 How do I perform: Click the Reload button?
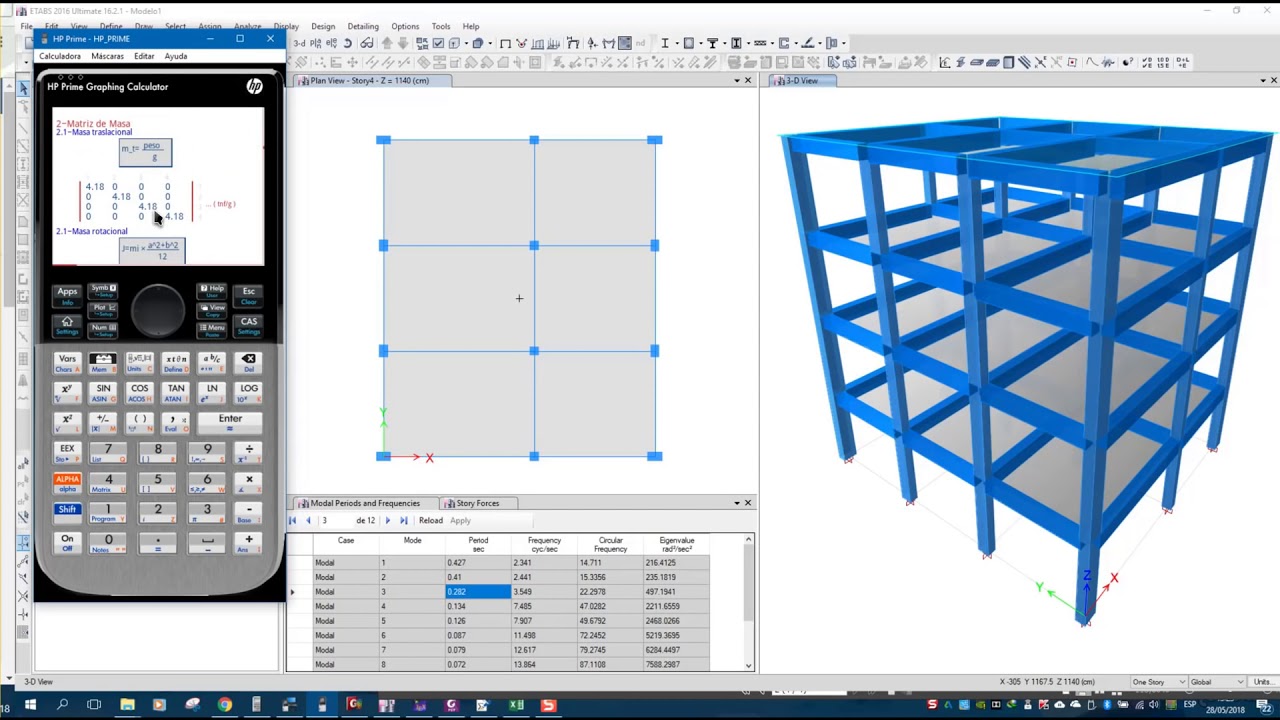coord(431,520)
